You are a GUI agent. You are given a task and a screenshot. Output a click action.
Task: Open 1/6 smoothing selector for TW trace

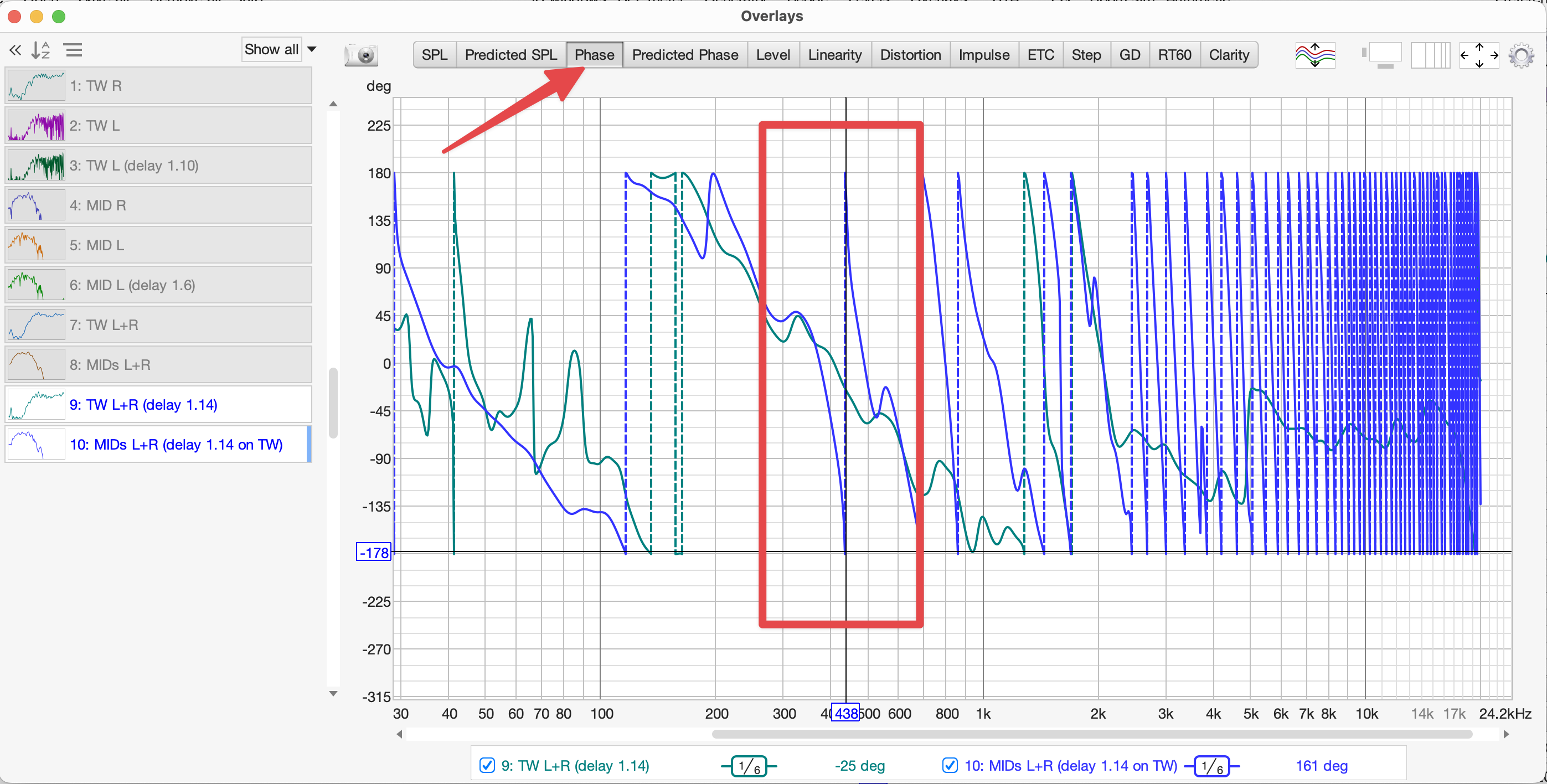[x=748, y=765]
